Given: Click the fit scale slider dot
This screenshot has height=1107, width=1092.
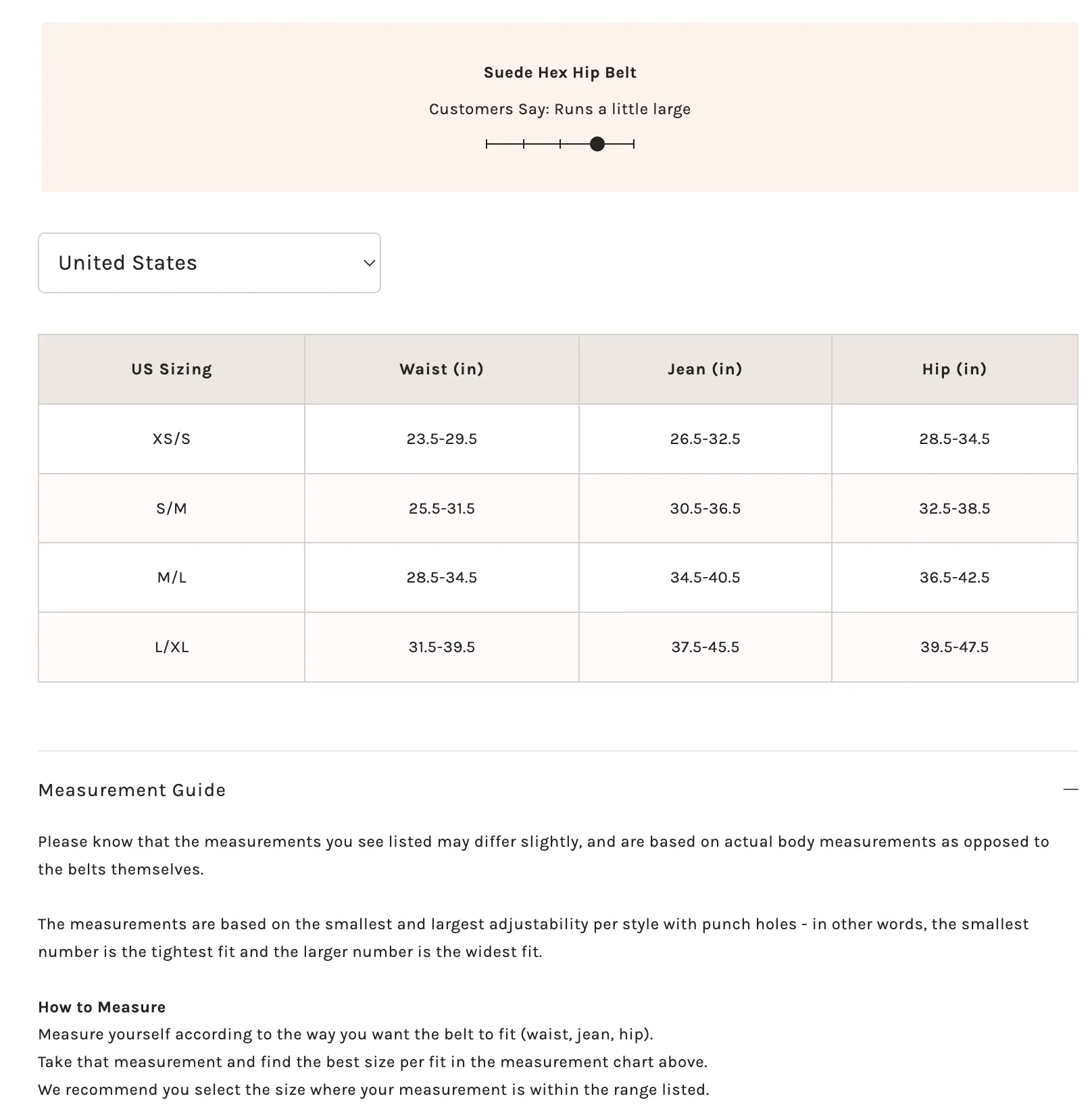Looking at the screenshot, I should click(597, 144).
